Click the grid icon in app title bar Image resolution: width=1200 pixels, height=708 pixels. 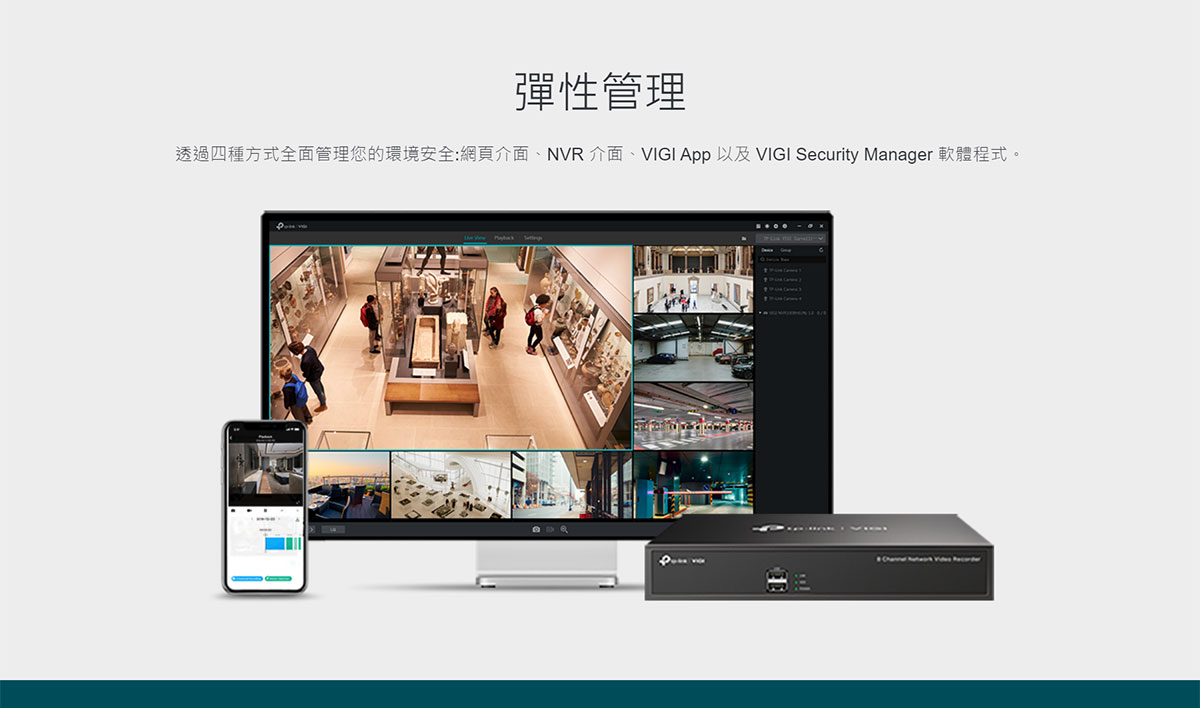758,226
